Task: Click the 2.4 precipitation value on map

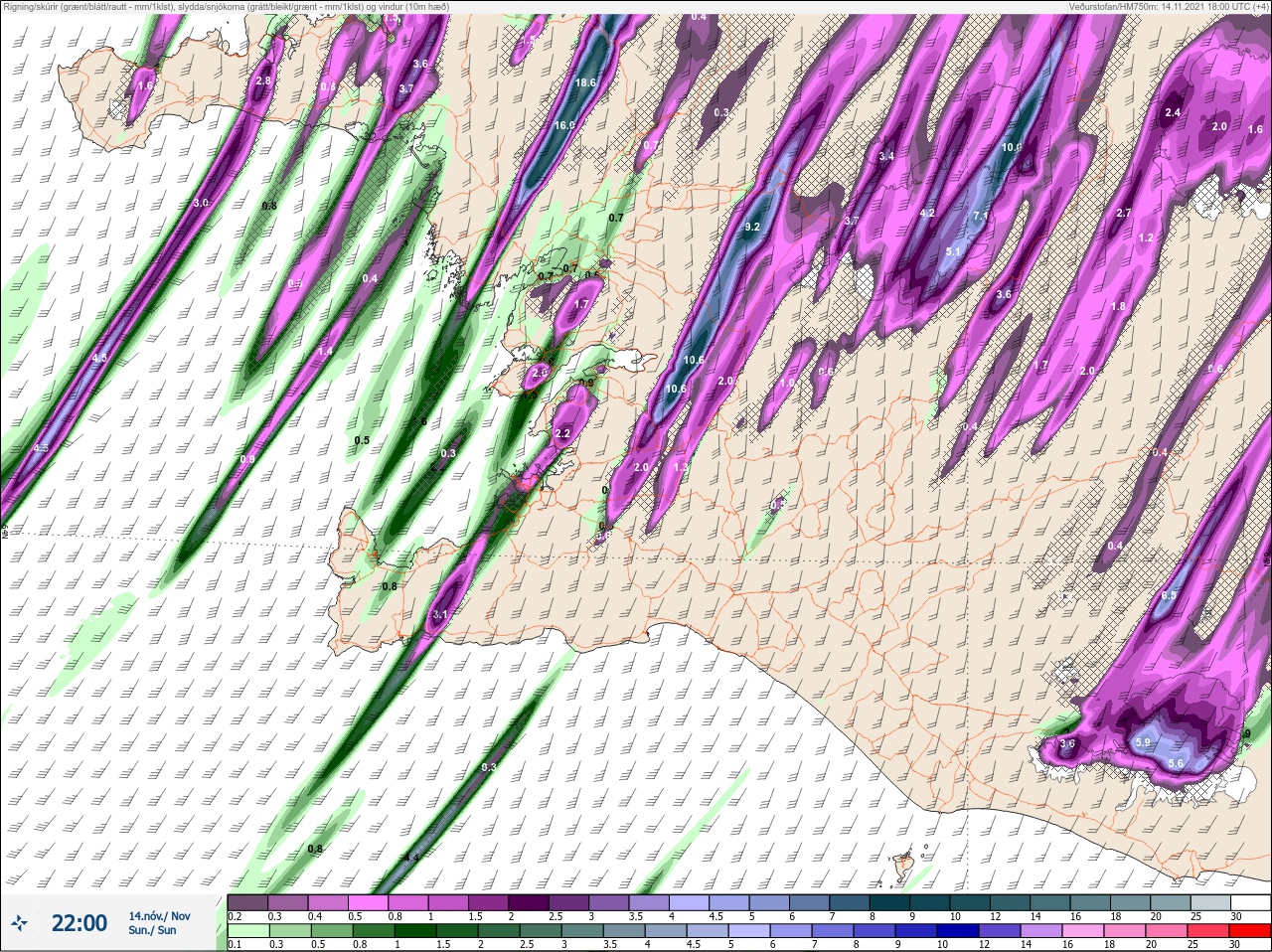Action: (1173, 112)
